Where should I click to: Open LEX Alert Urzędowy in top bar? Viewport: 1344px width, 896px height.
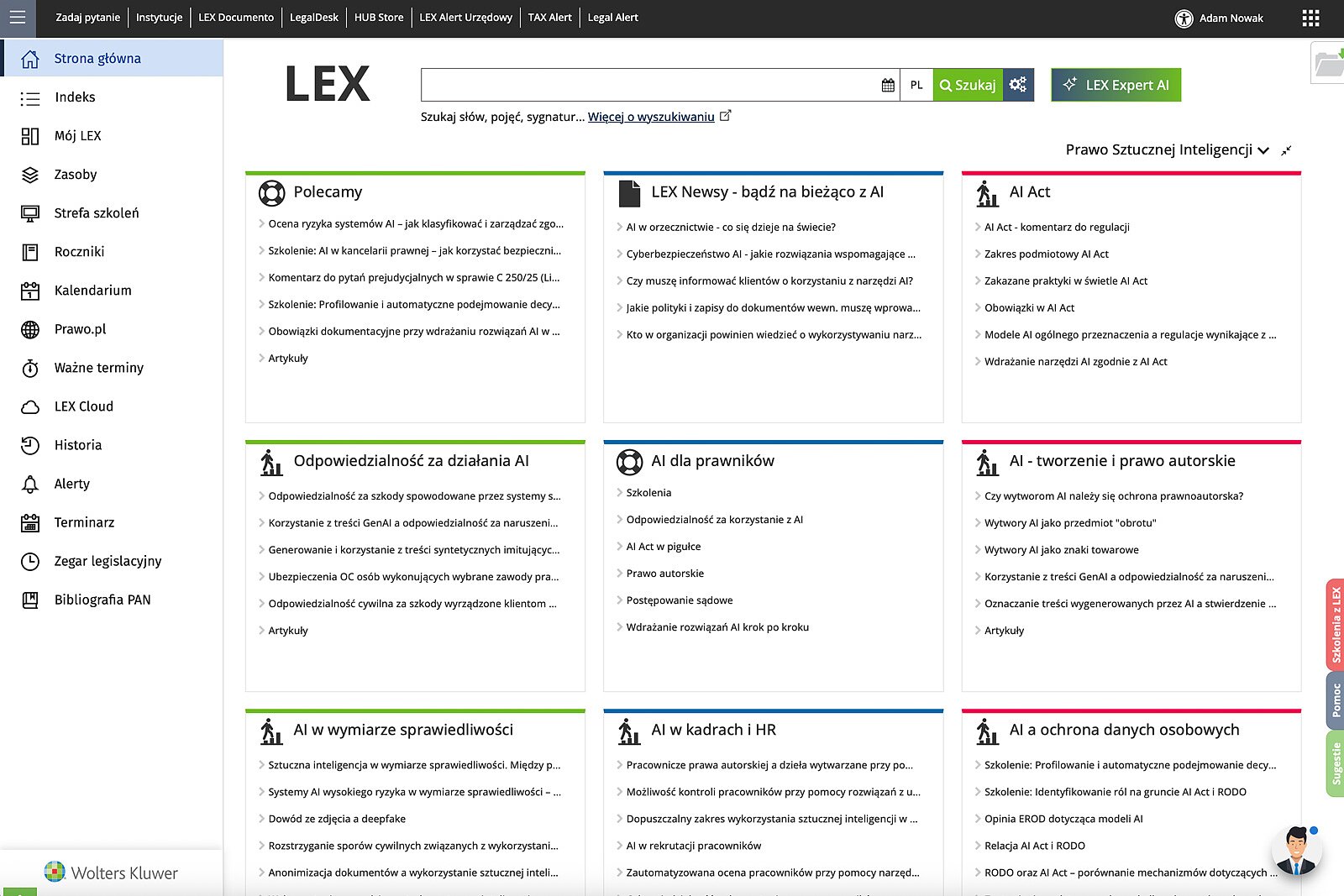(465, 18)
